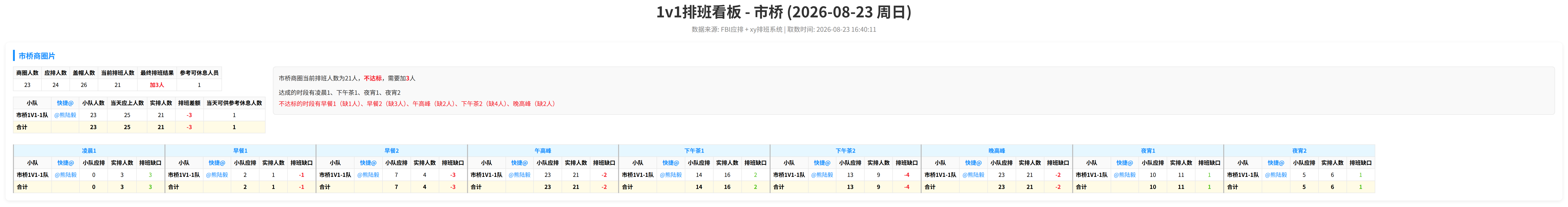Click the 商圈人数 column header
Screen dimensions: 1568x207
click(x=27, y=73)
